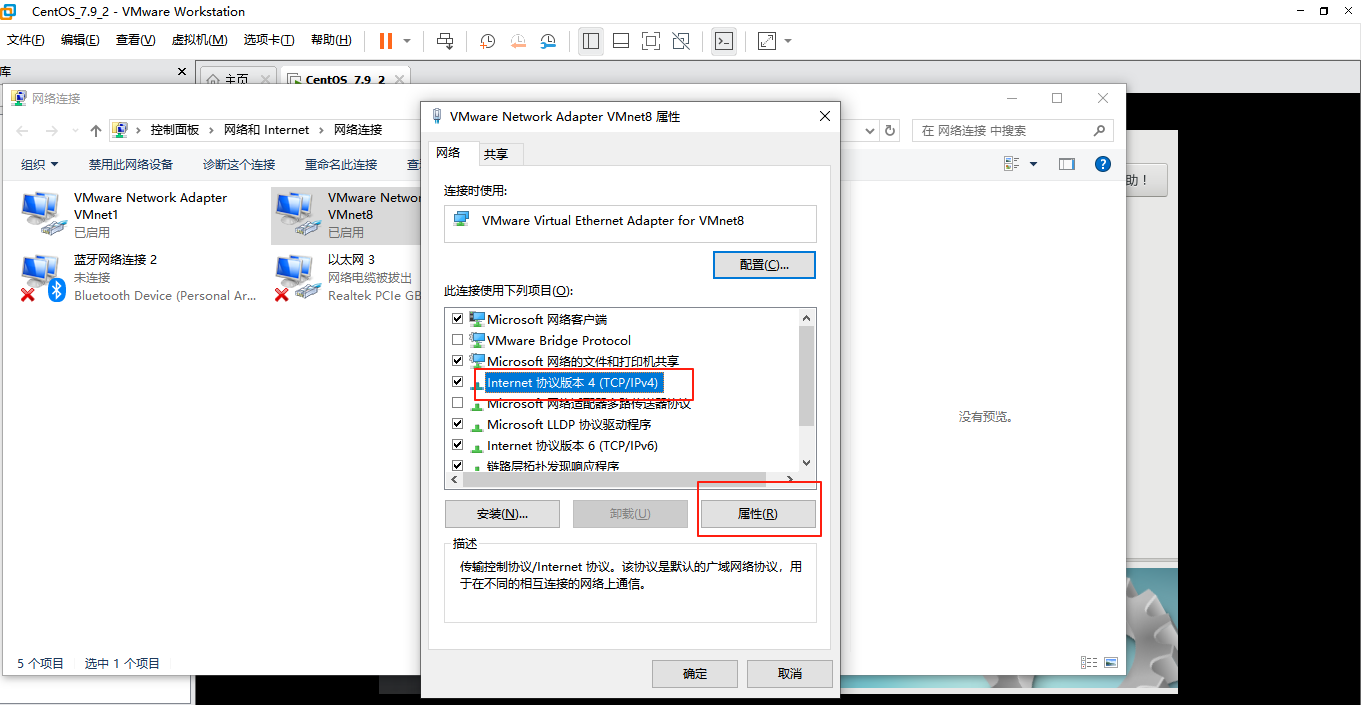
Task: Cancel the VMnet8 properties dialog
Action: point(790,674)
